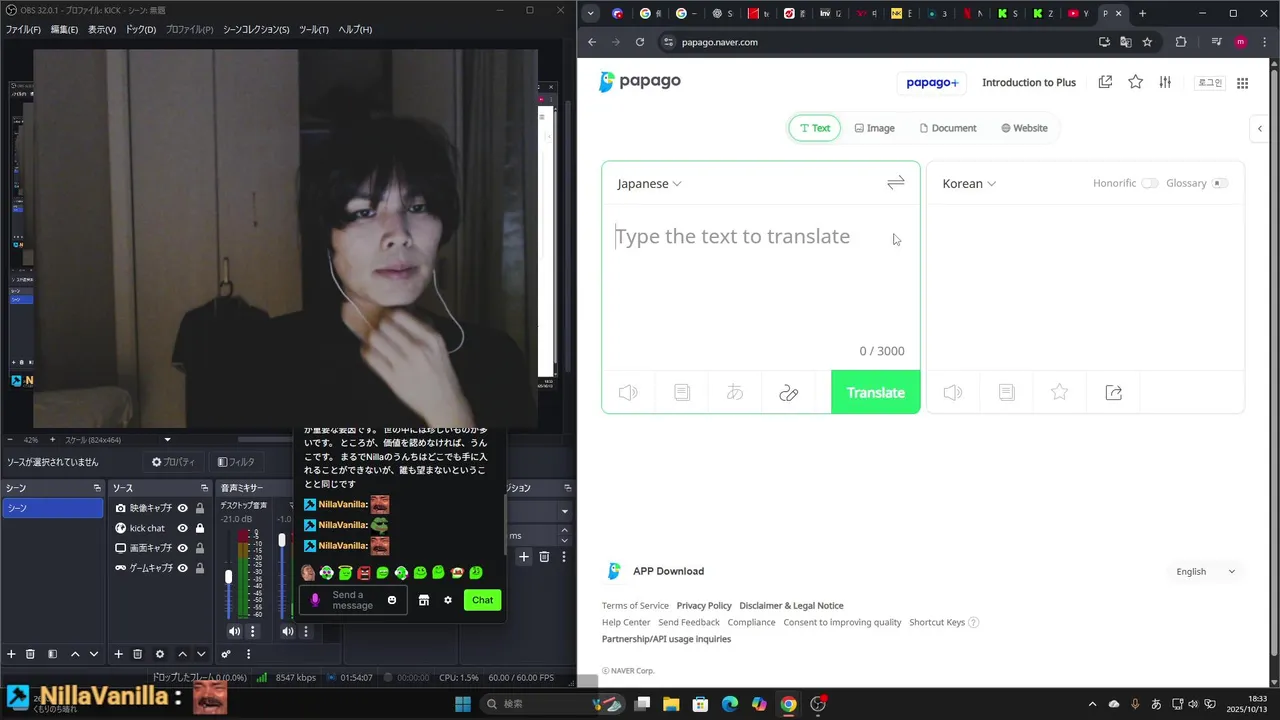Viewport: 1280px width, 720px height.
Task: Open advanced audio properties gears icon
Action: (226, 654)
